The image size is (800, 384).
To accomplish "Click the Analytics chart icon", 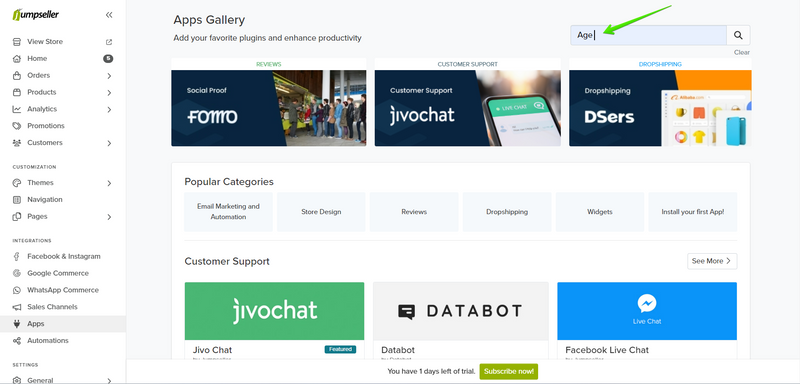I will click(17, 109).
